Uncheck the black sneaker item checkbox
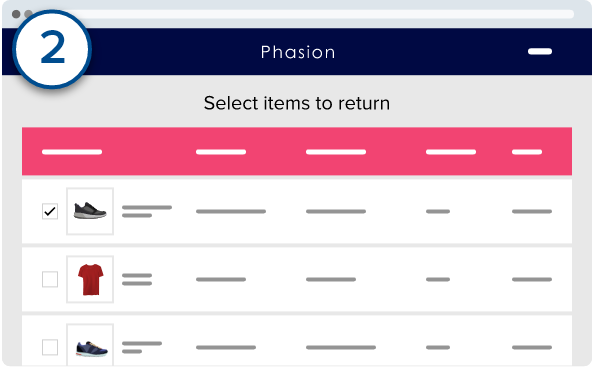This screenshot has width=592, height=367. click(x=50, y=211)
